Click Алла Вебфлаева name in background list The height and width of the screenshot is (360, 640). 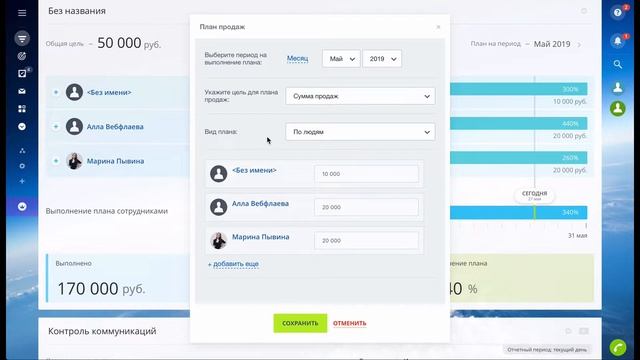click(x=115, y=127)
